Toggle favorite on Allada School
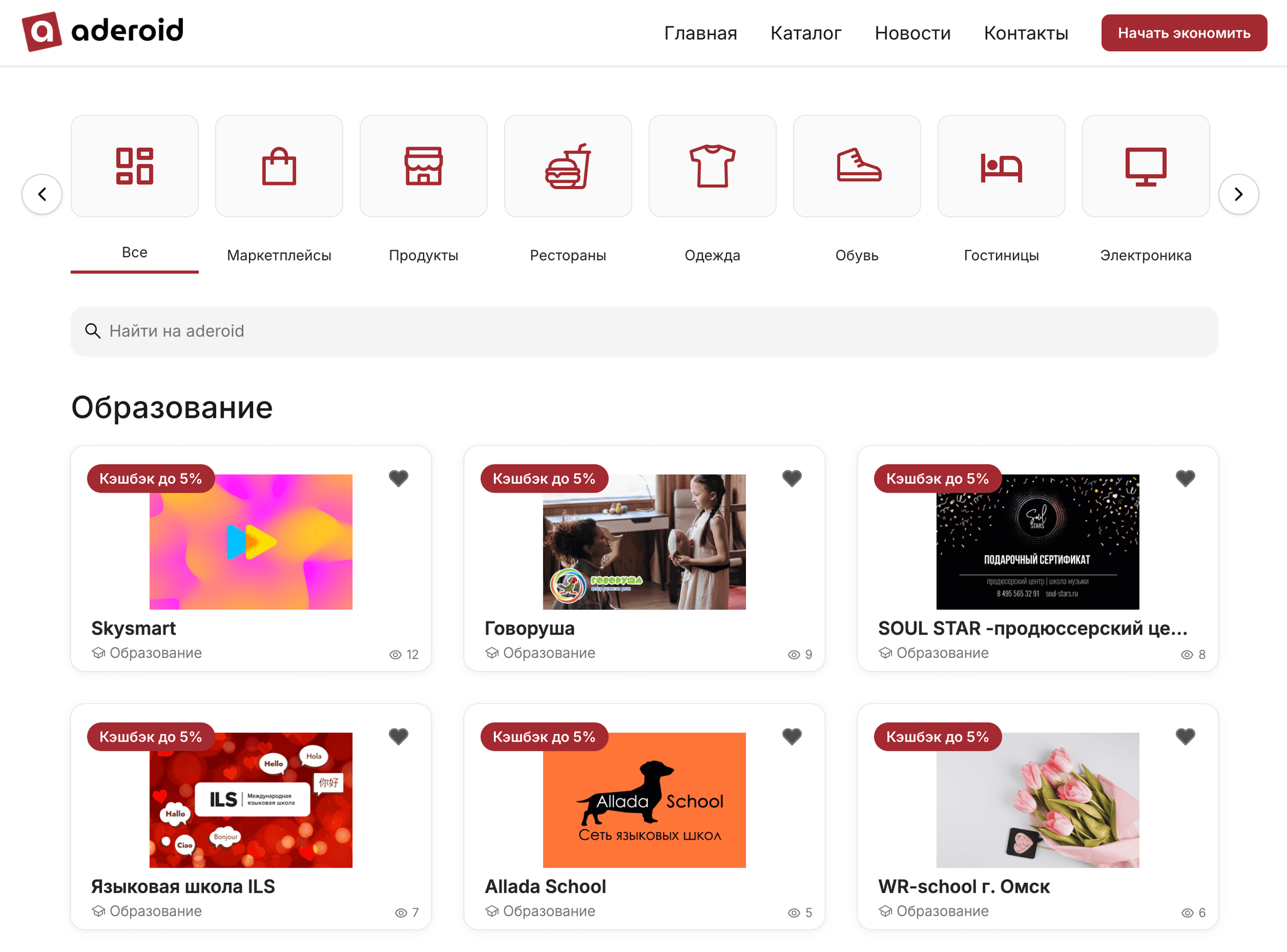1287x952 pixels. 792,736
